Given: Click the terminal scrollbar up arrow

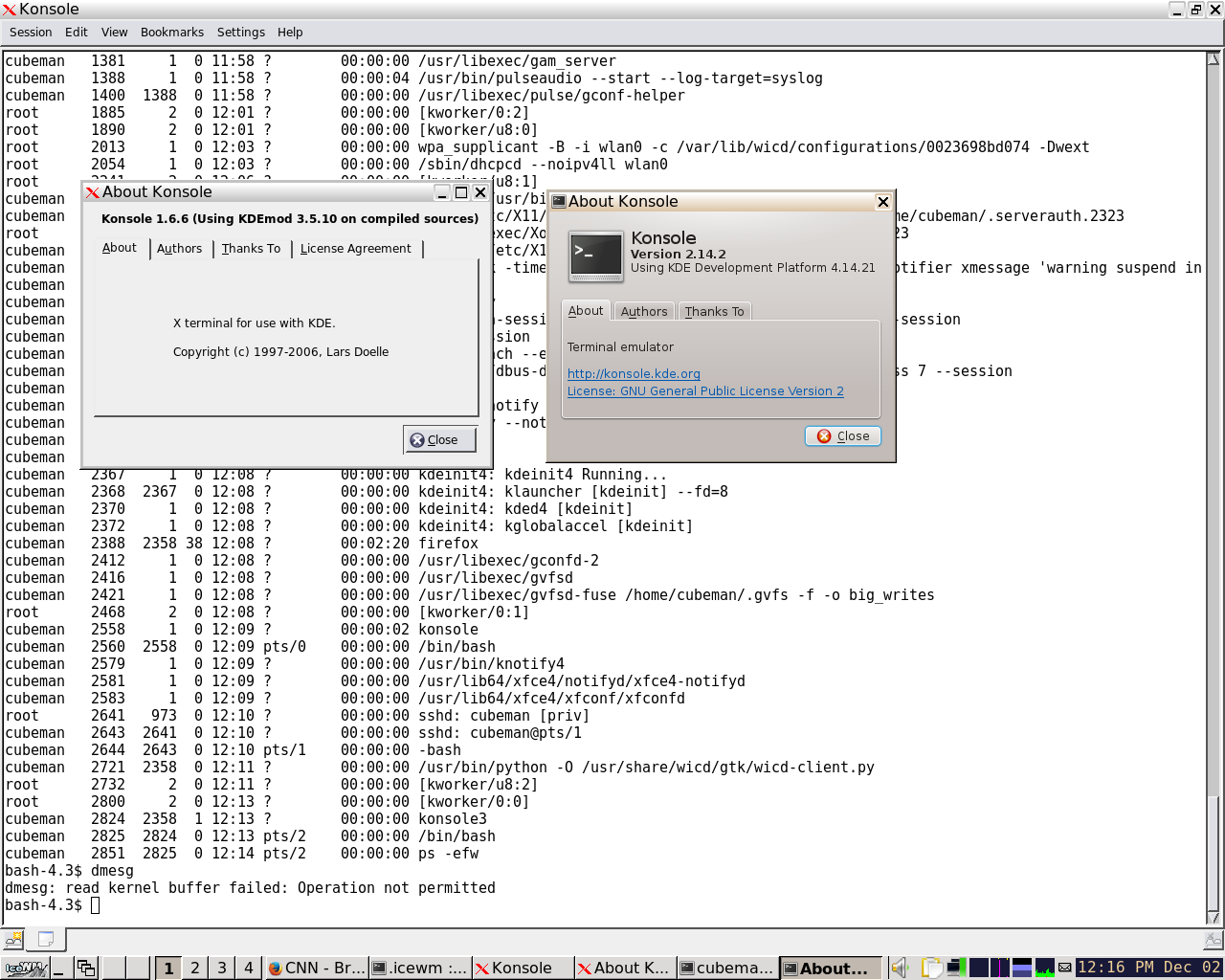Looking at the screenshot, I should coord(1214,59).
